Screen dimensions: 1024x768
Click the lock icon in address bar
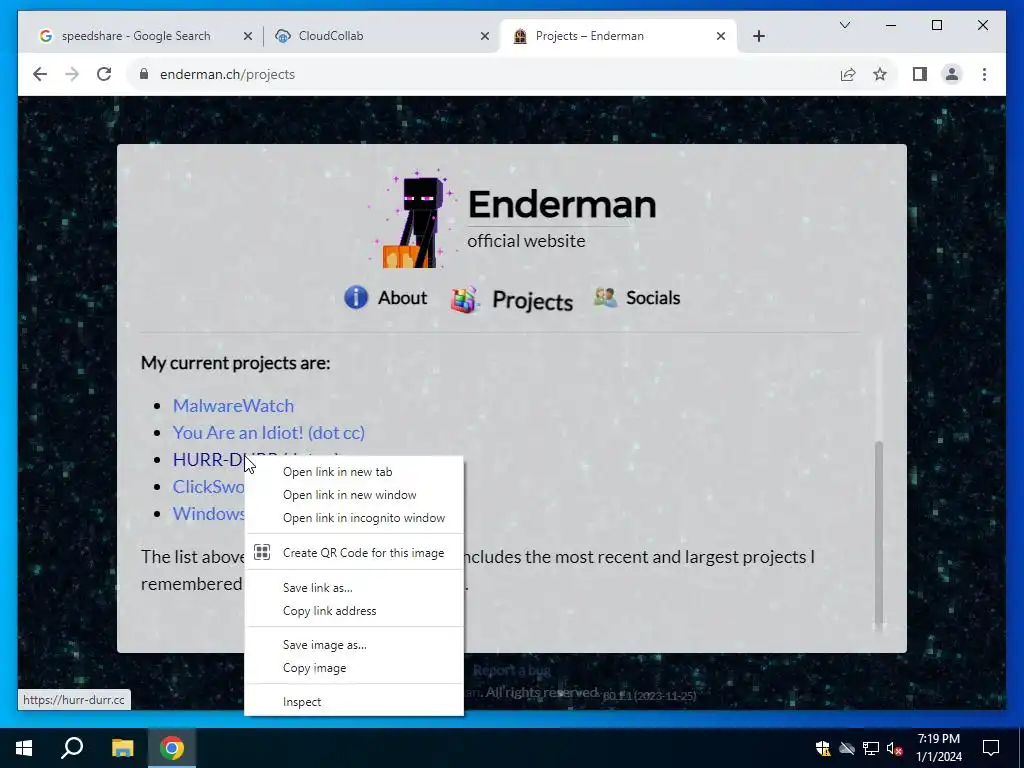point(144,74)
